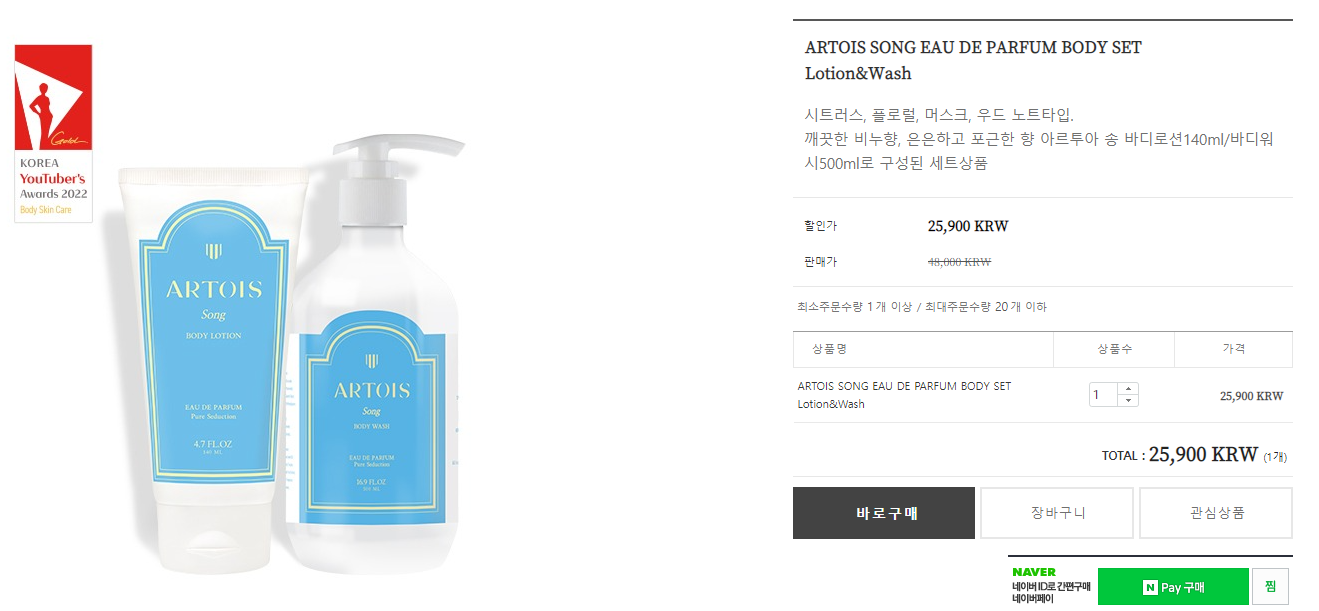The height and width of the screenshot is (611, 1319).
Task: Decrease quantity with the down arrow
Action: (1128, 401)
